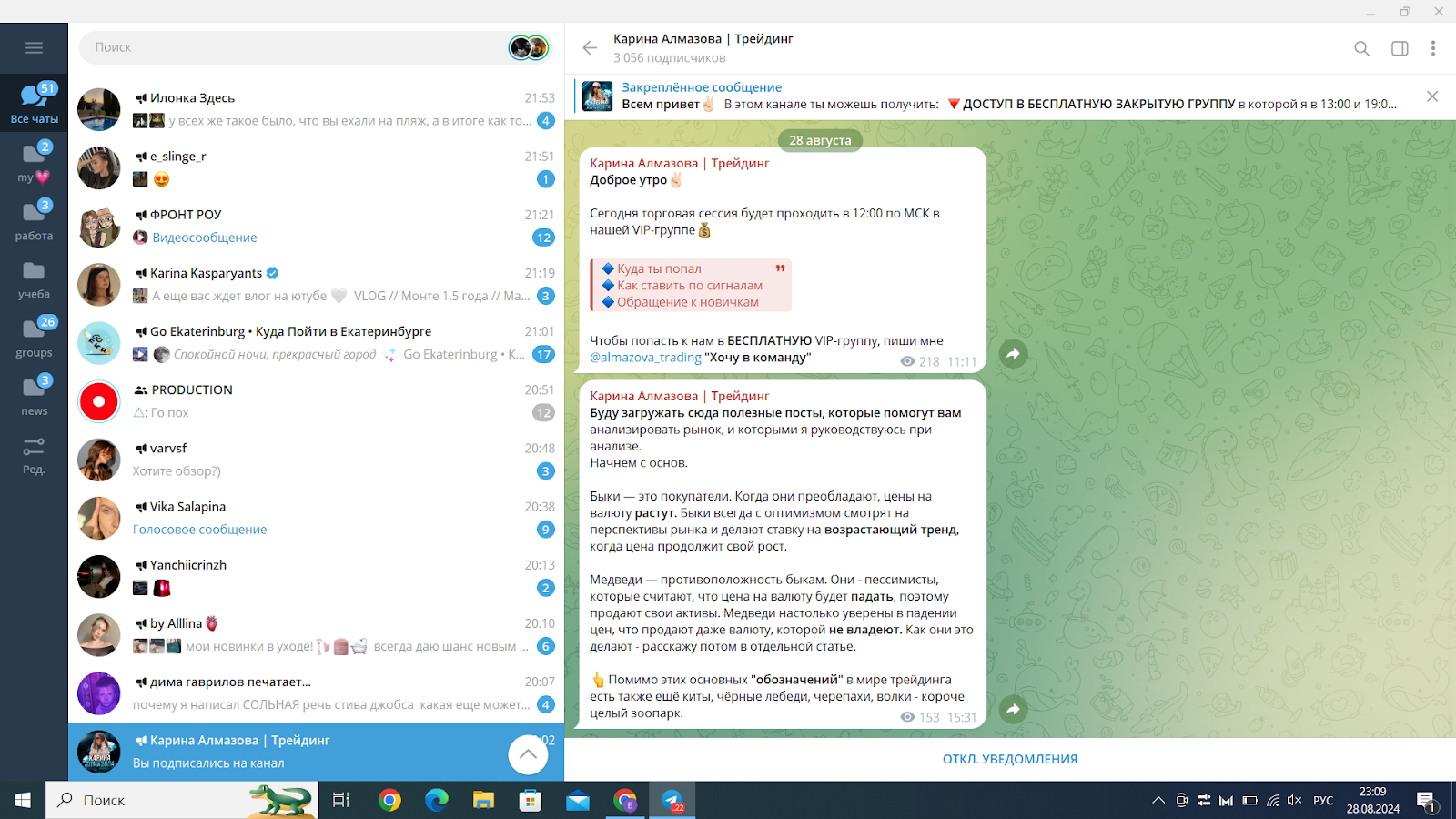Open the 'news' chat folder
Screen dimensions: 1456x819
pyautogui.click(x=34, y=396)
